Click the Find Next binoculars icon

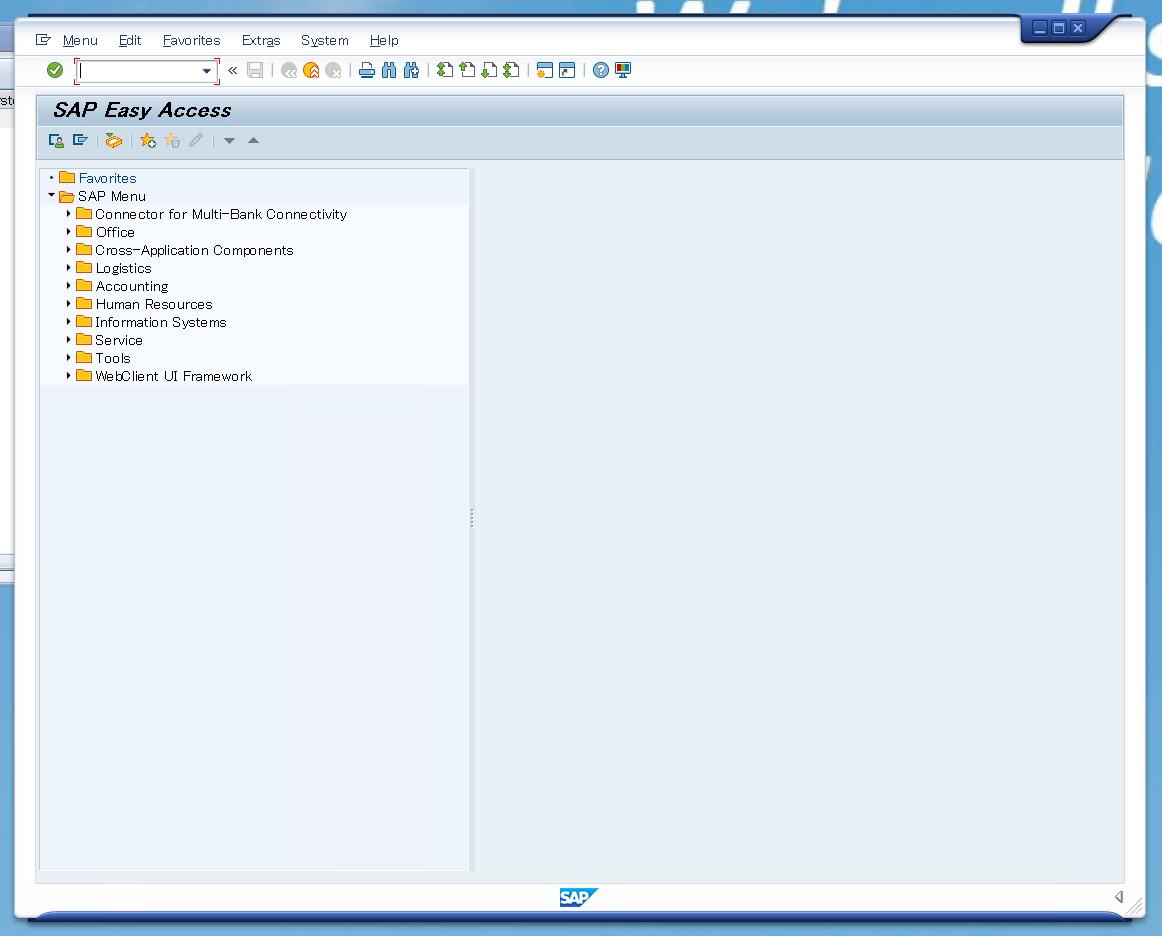point(411,70)
